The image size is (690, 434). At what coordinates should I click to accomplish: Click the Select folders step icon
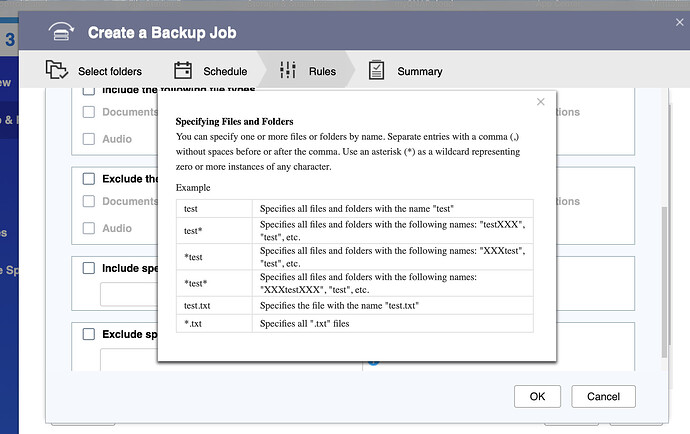pyautogui.click(x=58, y=71)
